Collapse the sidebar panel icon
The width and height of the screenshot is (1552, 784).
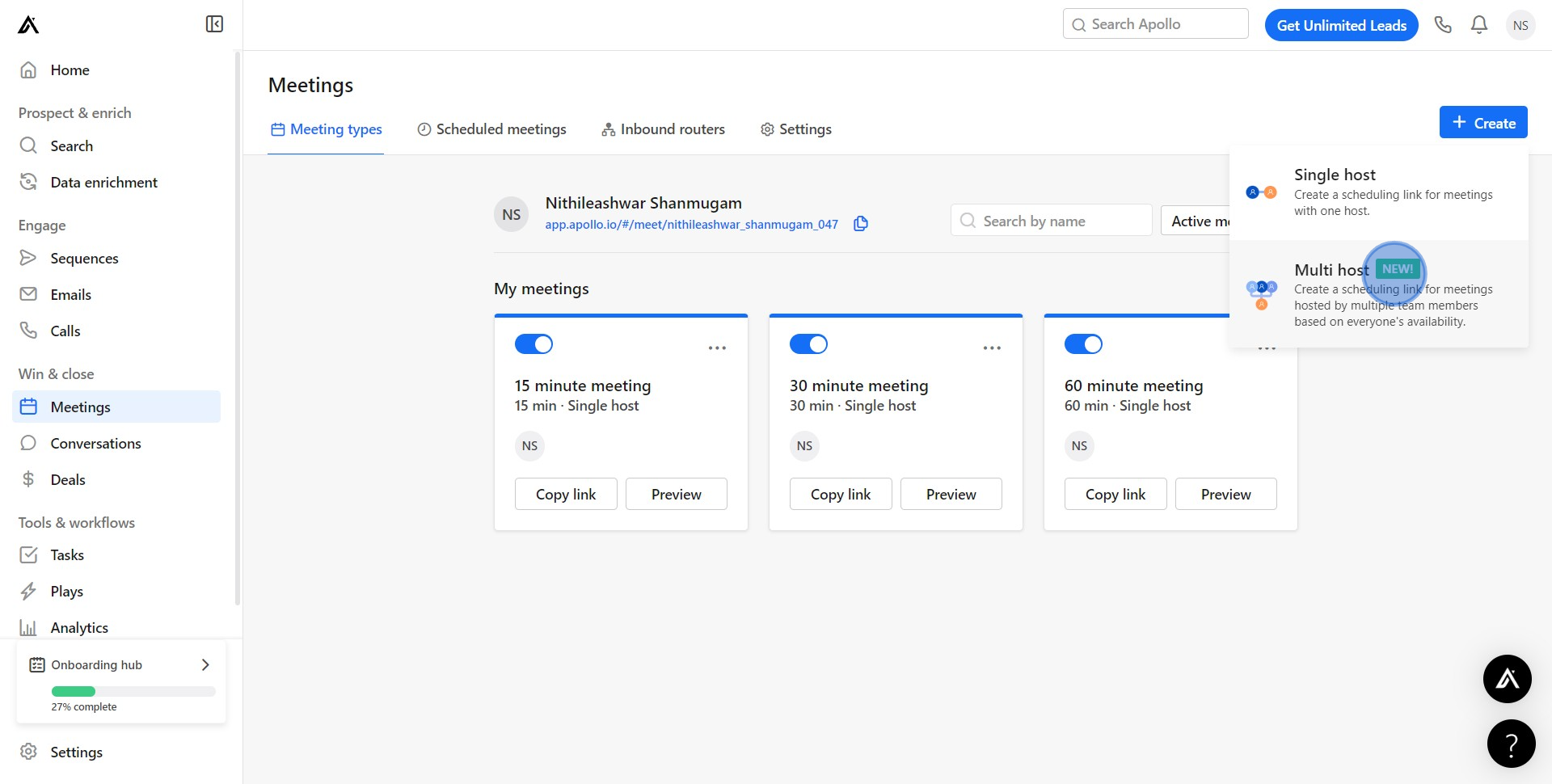tap(214, 24)
